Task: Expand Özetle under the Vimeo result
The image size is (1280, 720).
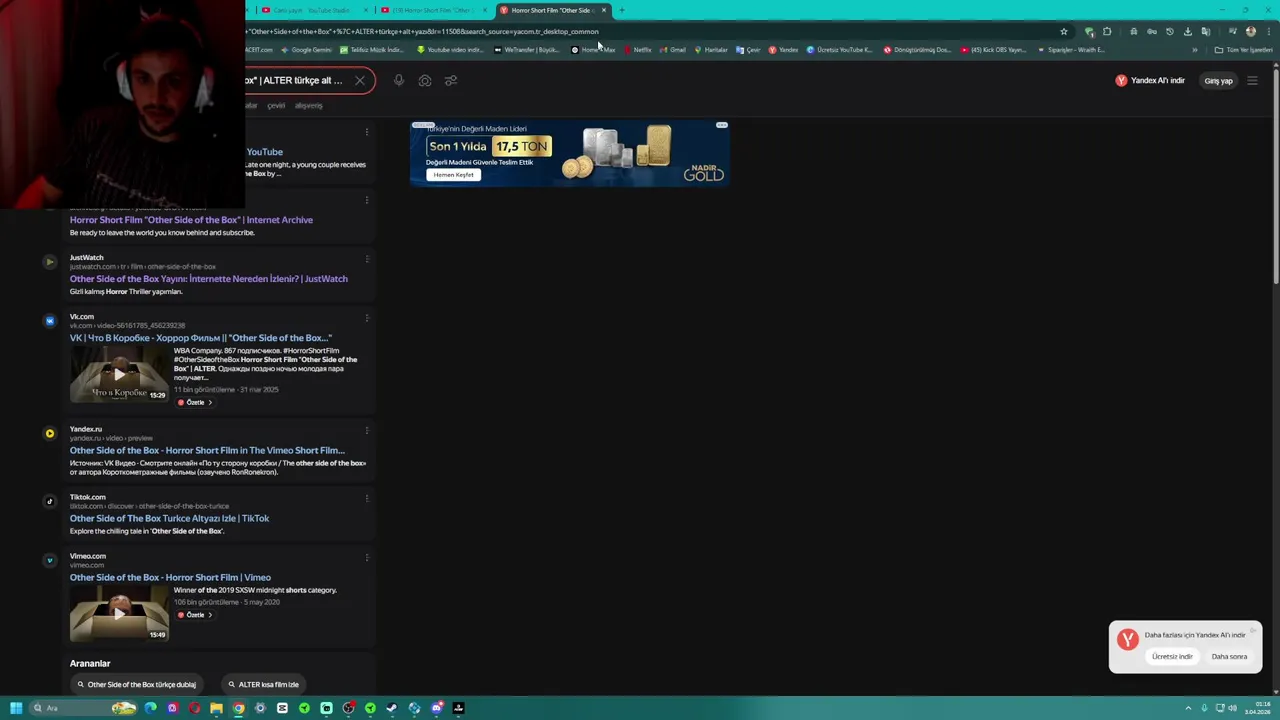Action: [195, 615]
